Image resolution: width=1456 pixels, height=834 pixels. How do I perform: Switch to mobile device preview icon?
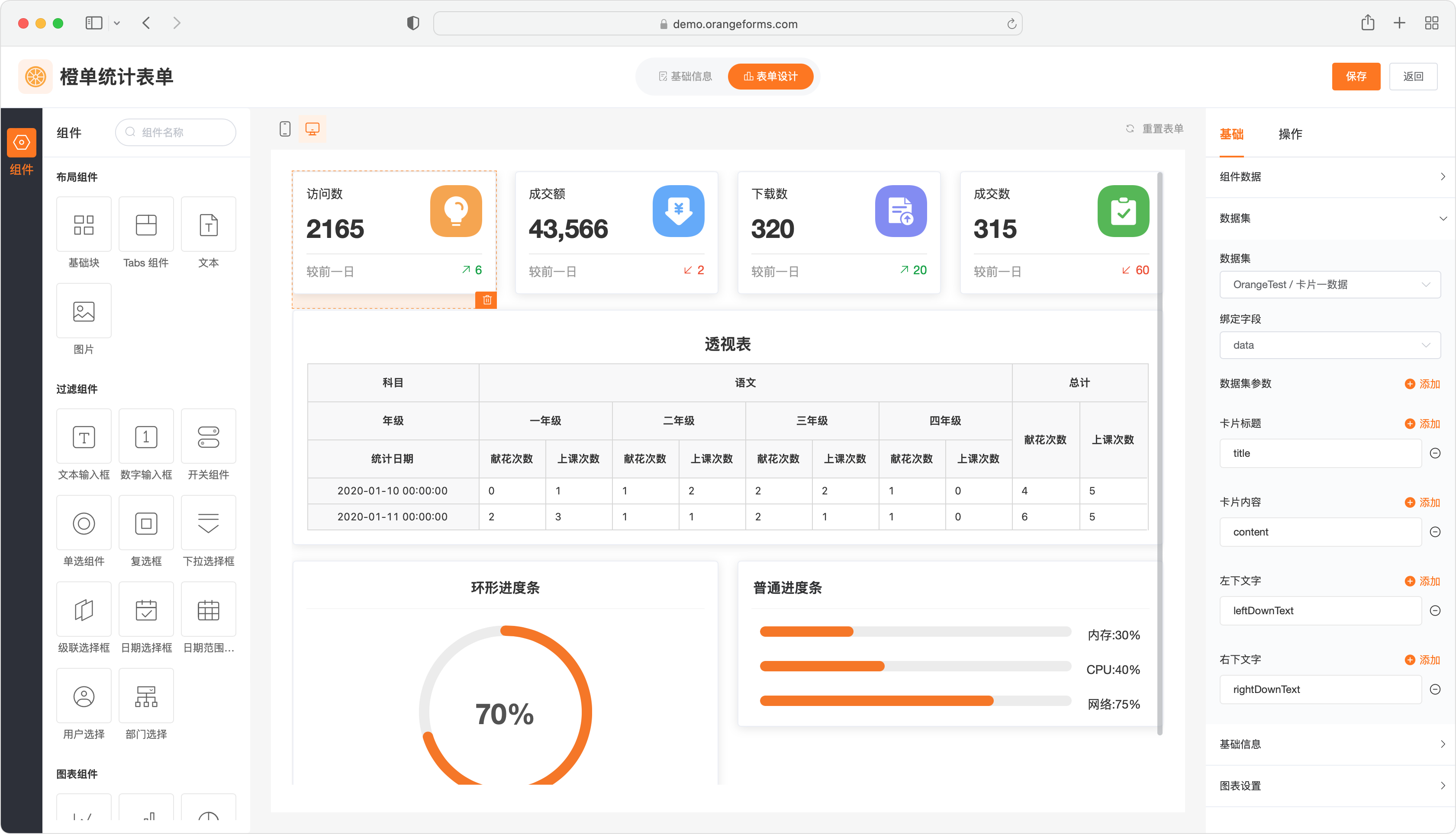tap(285, 129)
